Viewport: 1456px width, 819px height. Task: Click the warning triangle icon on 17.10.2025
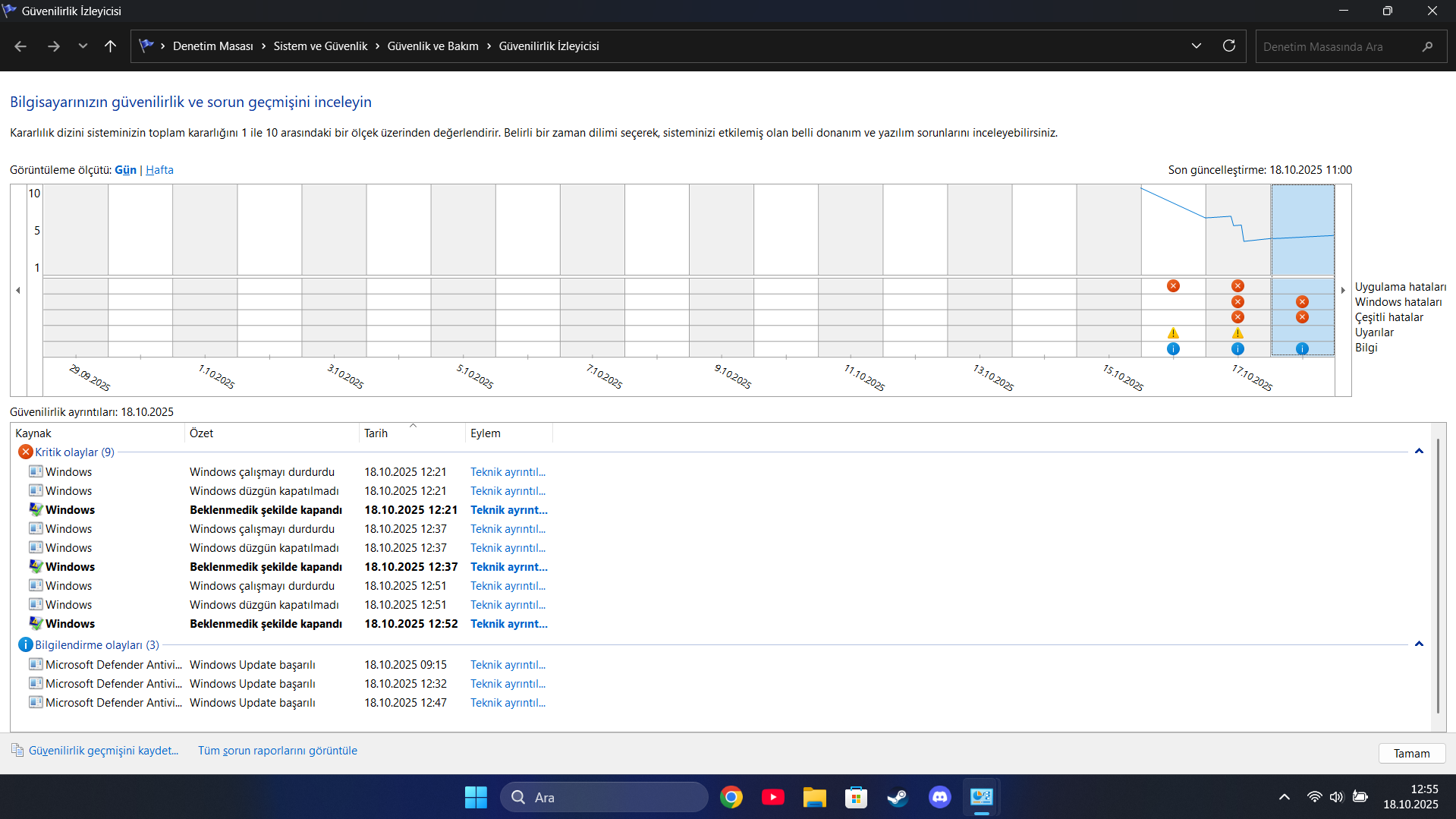pos(1237,333)
